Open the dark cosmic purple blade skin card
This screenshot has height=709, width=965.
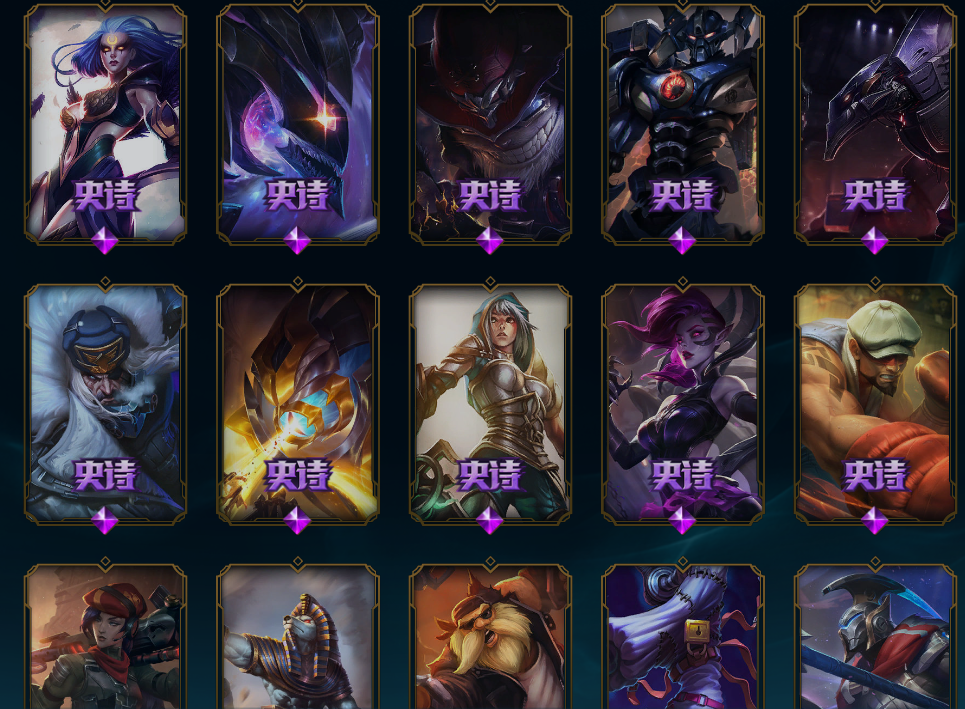click(298, 123)
